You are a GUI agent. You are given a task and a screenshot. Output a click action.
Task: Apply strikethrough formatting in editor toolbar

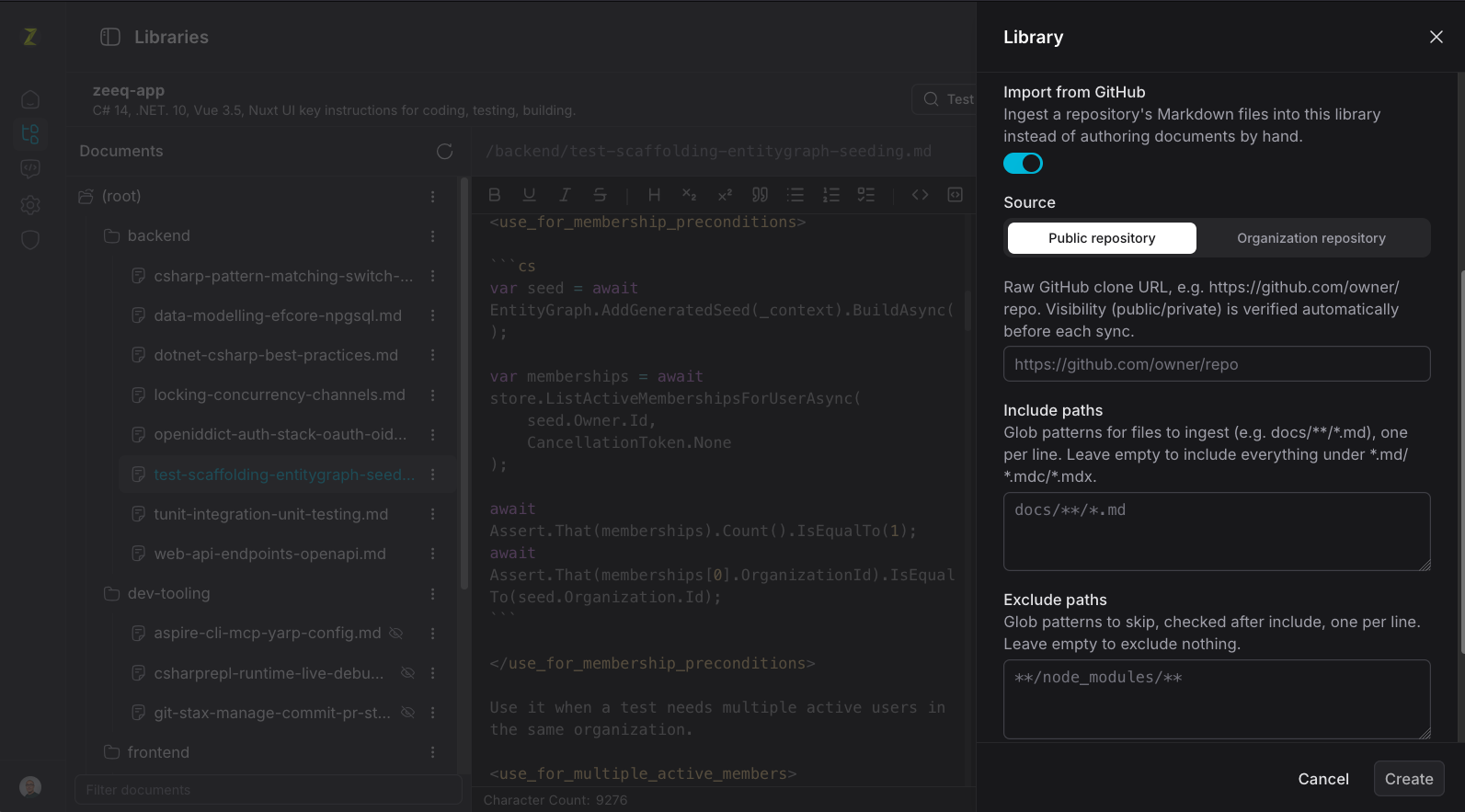pyautogui.click(x=600, y=195)
